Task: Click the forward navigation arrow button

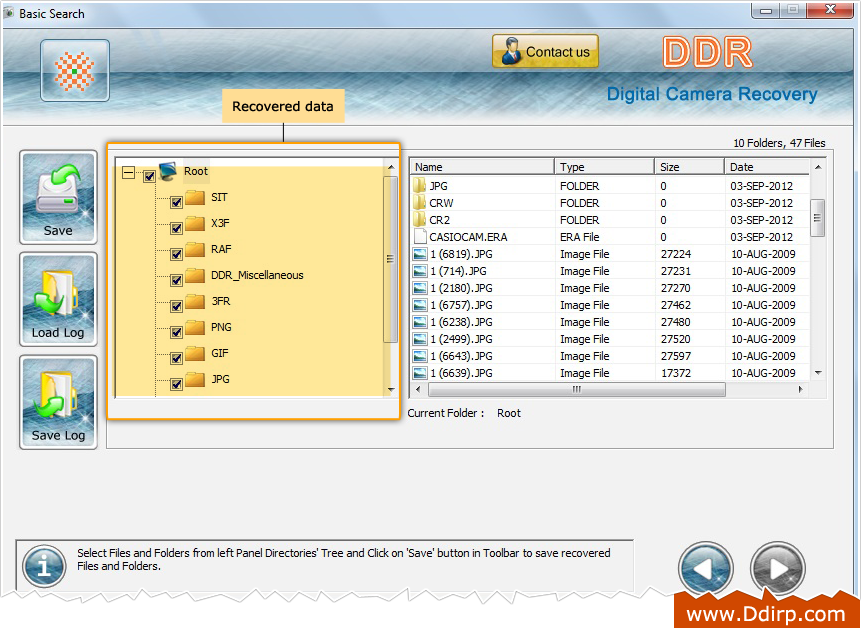Action: point(778,567)
